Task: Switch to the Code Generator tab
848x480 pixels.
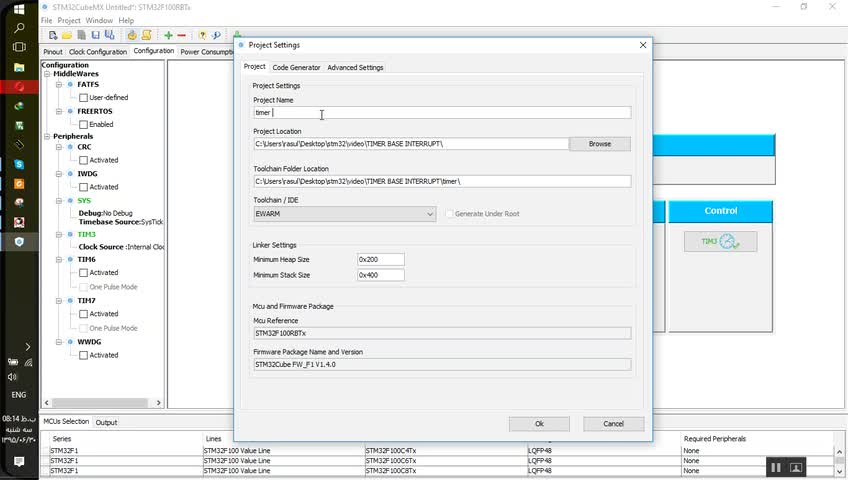Action: click(296, 68)
